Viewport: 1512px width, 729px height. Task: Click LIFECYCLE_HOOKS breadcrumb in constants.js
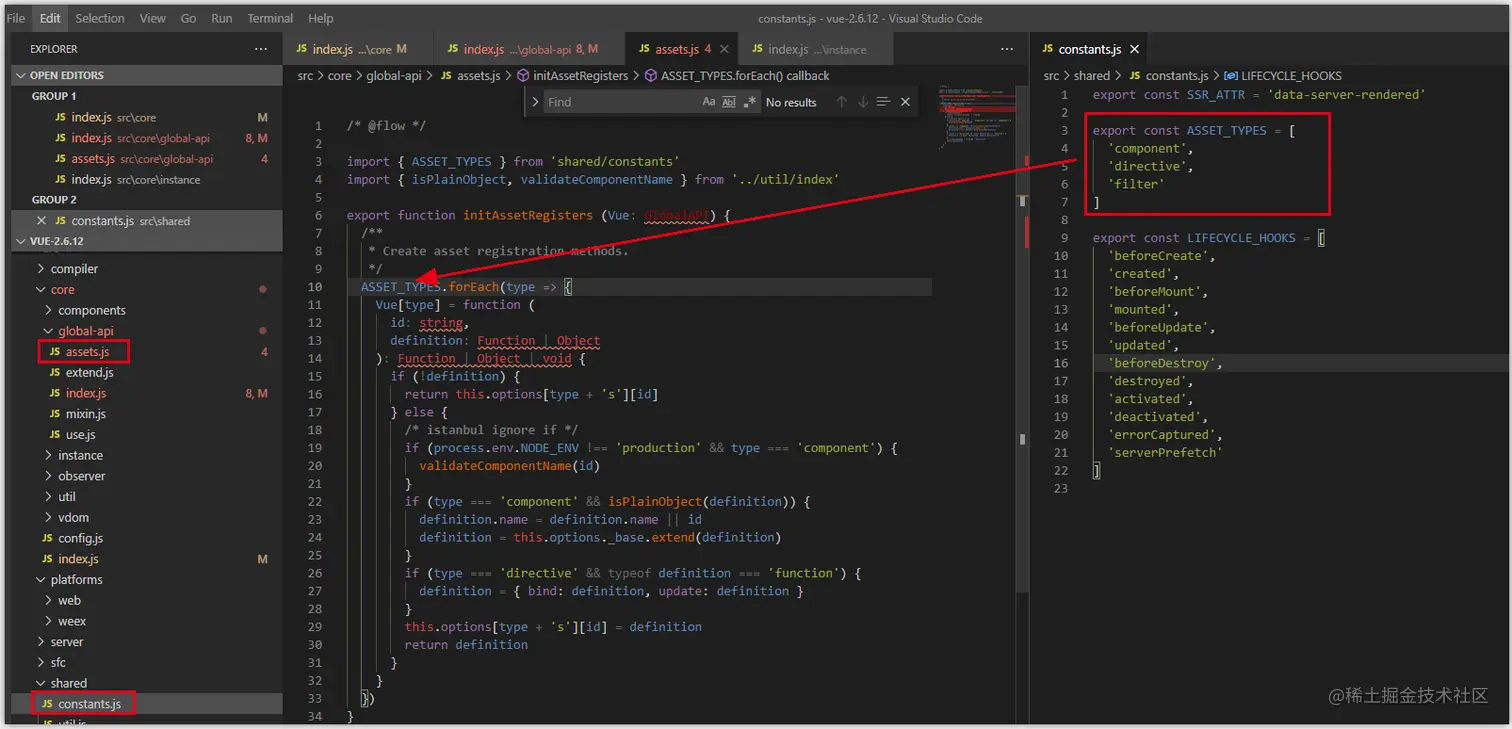click(1283, 76)
